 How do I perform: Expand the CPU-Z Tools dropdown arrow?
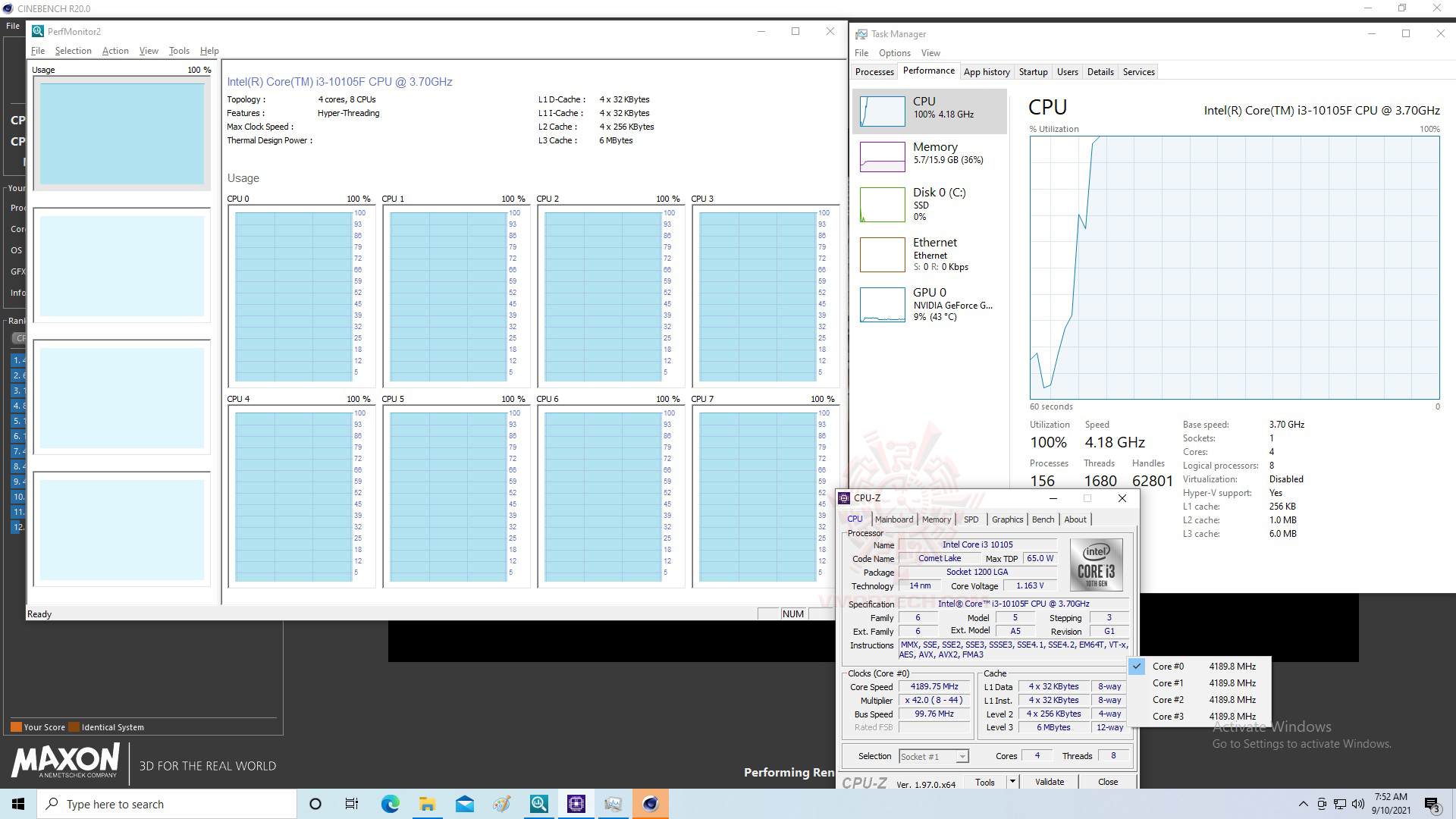1012,781
